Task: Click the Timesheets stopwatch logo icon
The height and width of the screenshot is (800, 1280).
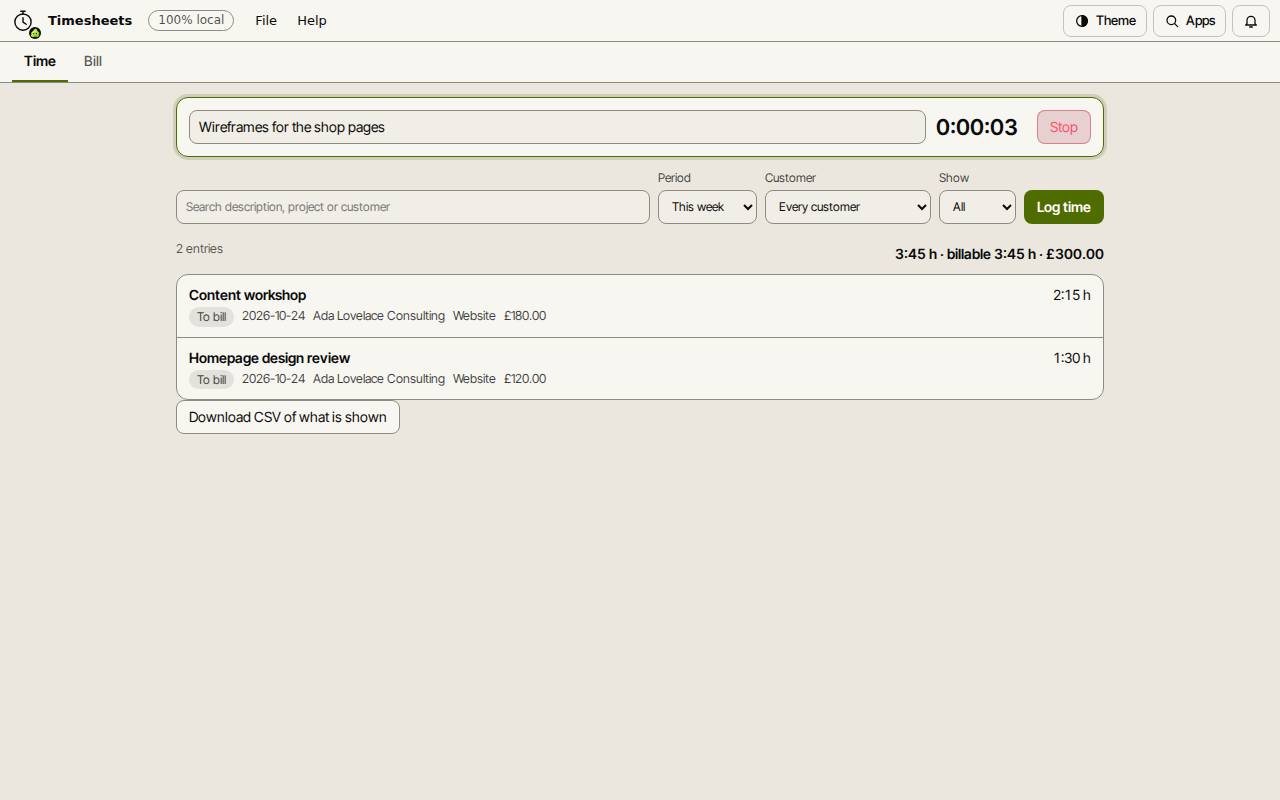Action: [x=25, y=21]
